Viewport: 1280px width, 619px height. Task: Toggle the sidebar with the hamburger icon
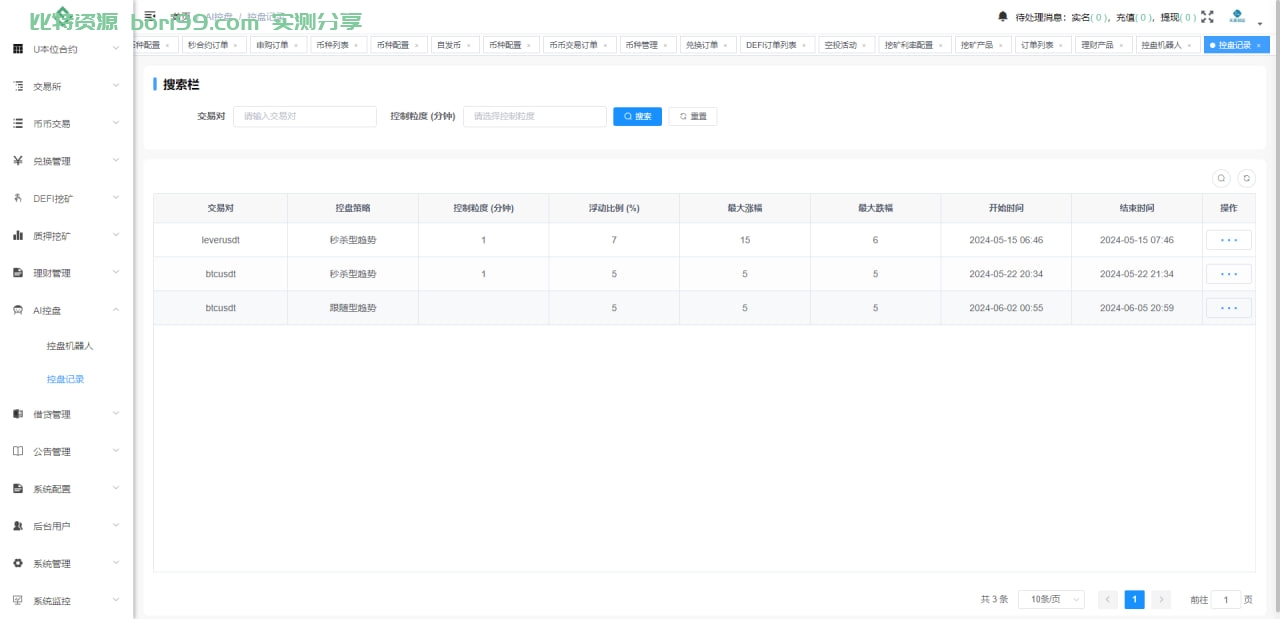150,16
